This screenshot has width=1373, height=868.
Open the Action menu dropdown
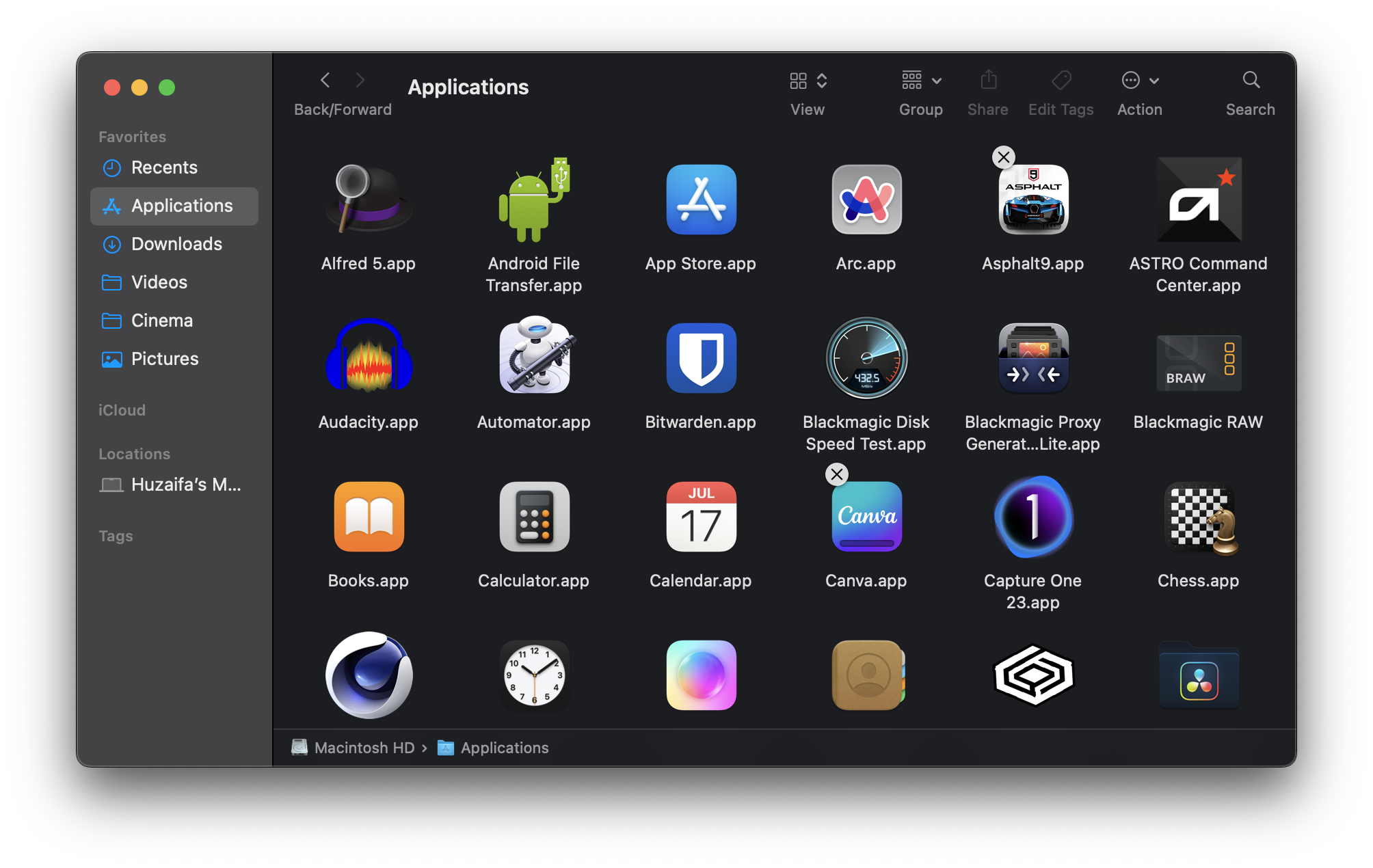(1140, 81)
